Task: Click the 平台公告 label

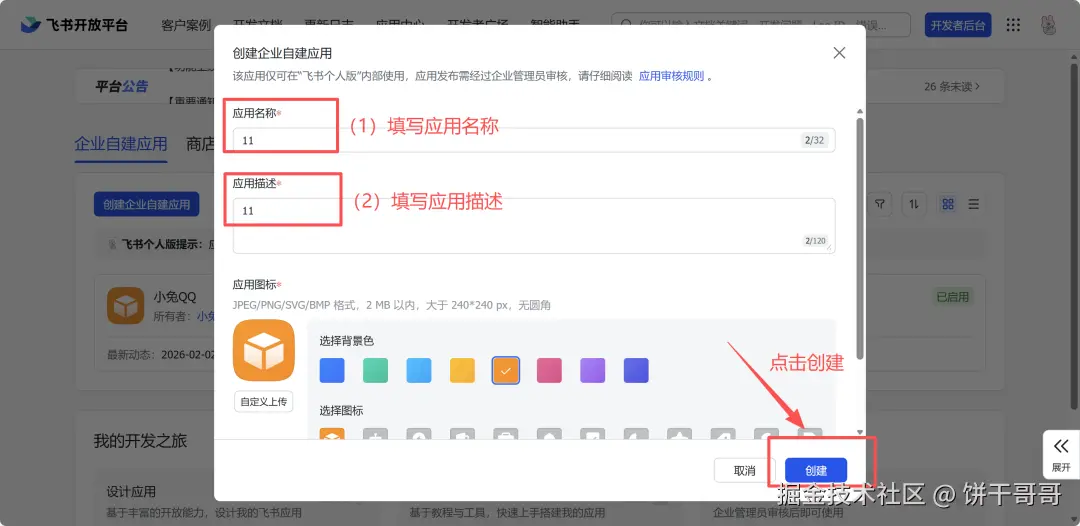Action: click(x=121, y=87)
